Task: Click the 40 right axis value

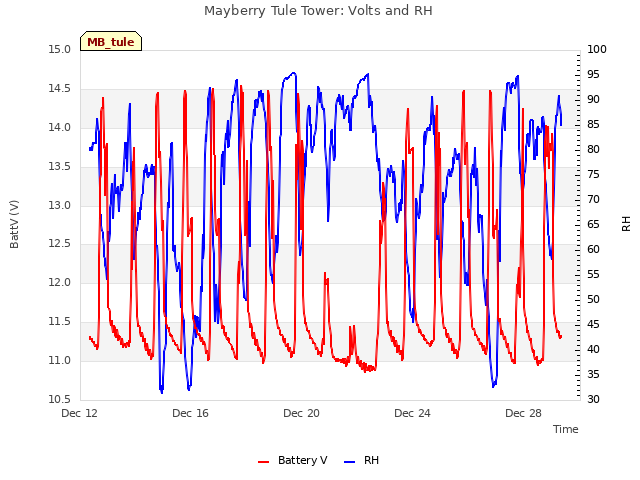Action: coord(593,349)
